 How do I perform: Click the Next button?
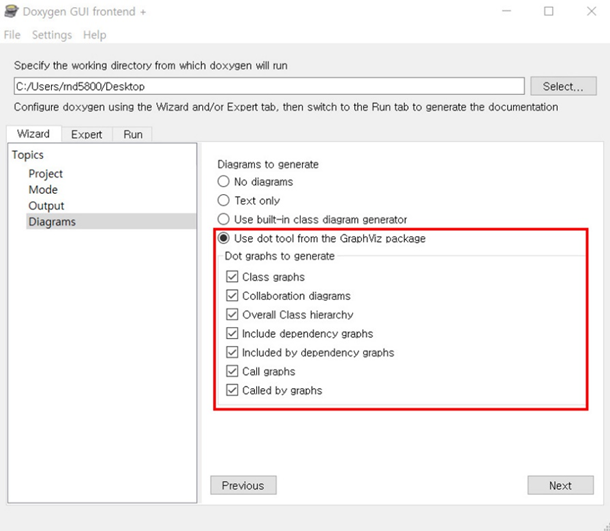tap(560, 485)
